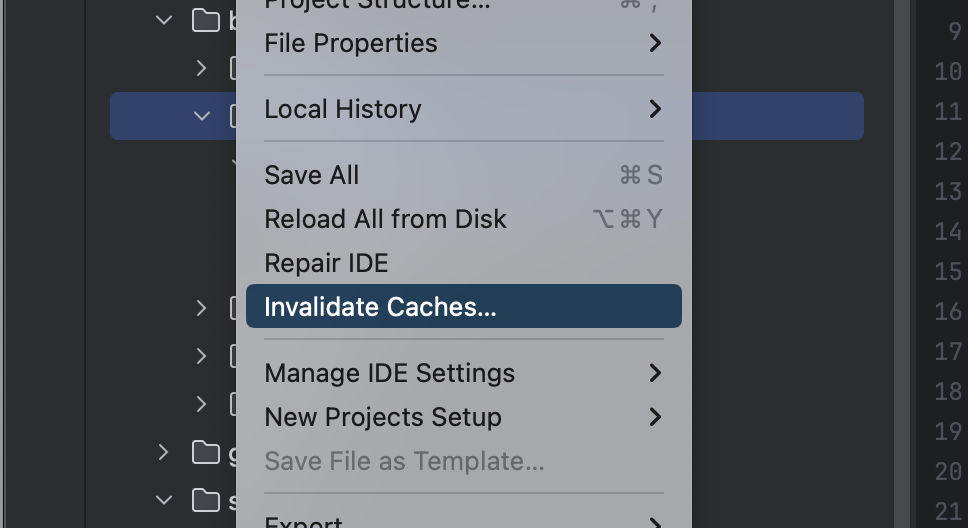Click folder icon next to Save File as Template
968x528 pixels.
(206, 453)
